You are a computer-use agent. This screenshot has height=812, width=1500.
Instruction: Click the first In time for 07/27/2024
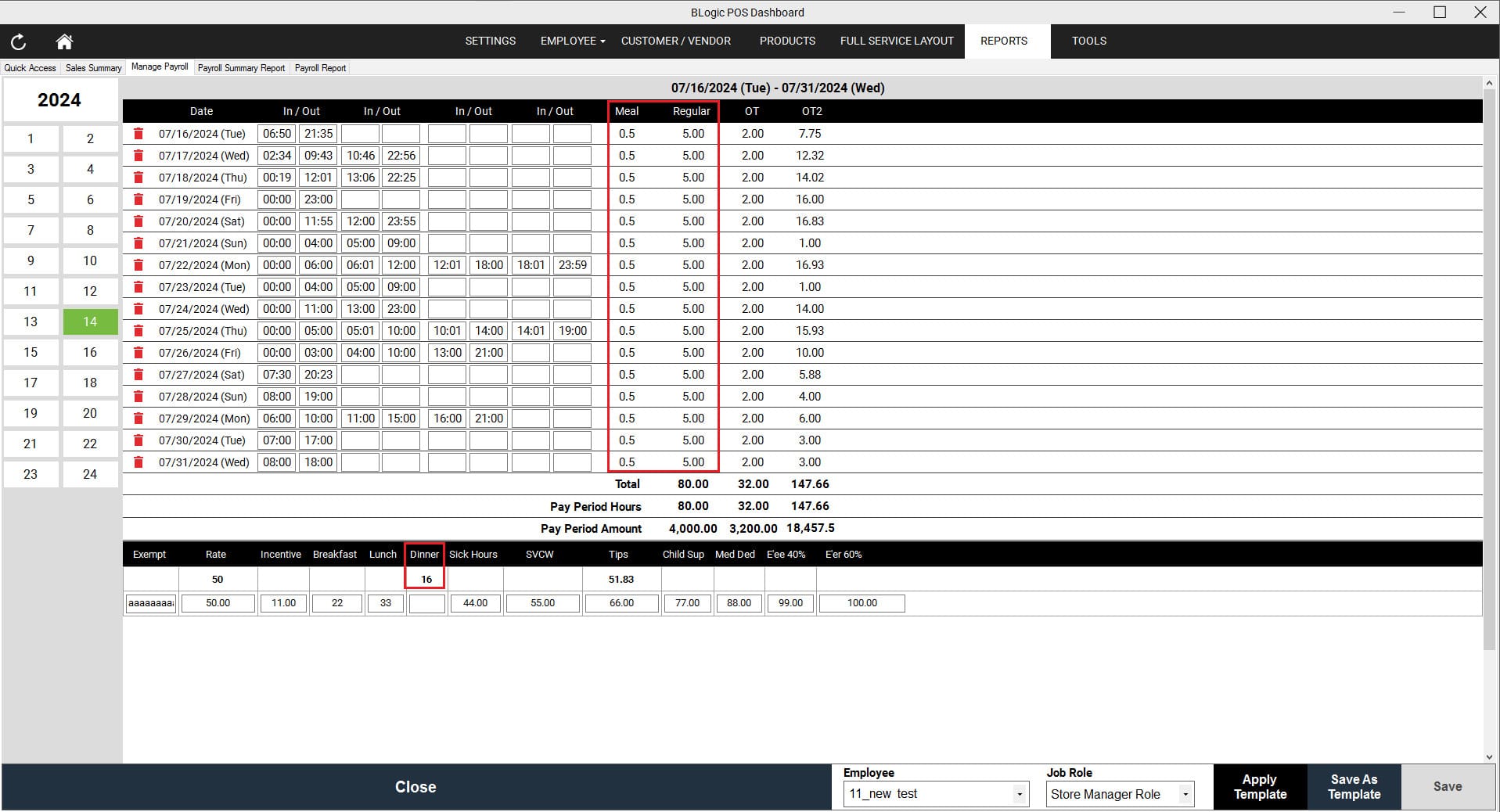277,375
